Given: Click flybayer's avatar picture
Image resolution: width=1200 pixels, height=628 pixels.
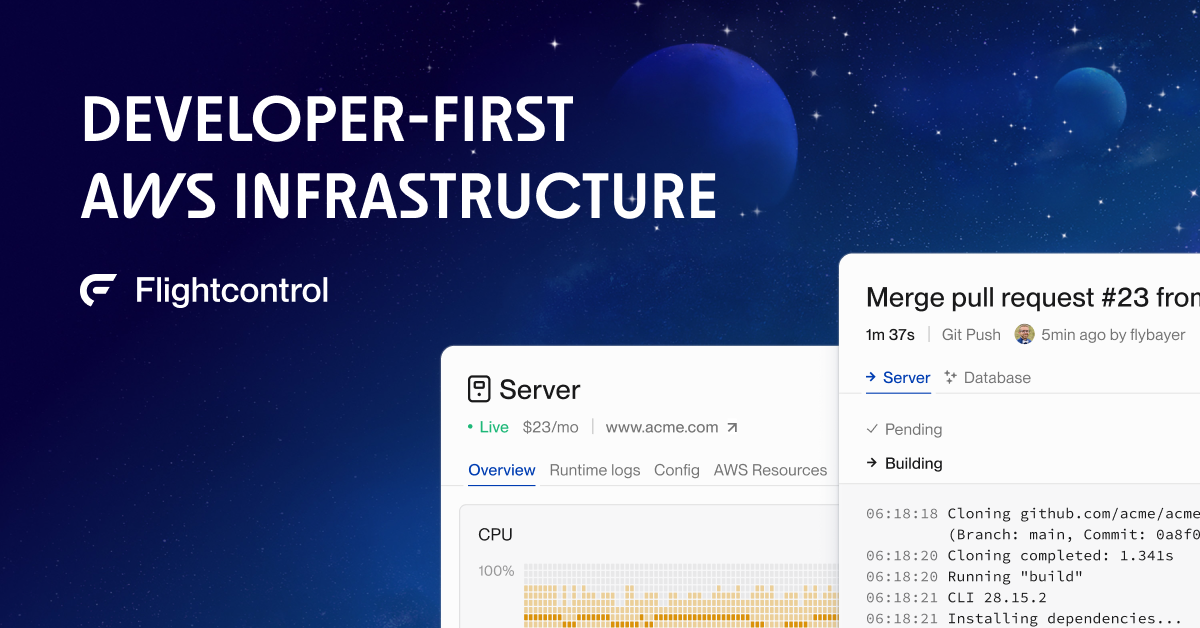Looking at the screenshot, I should pos(1024,334).
